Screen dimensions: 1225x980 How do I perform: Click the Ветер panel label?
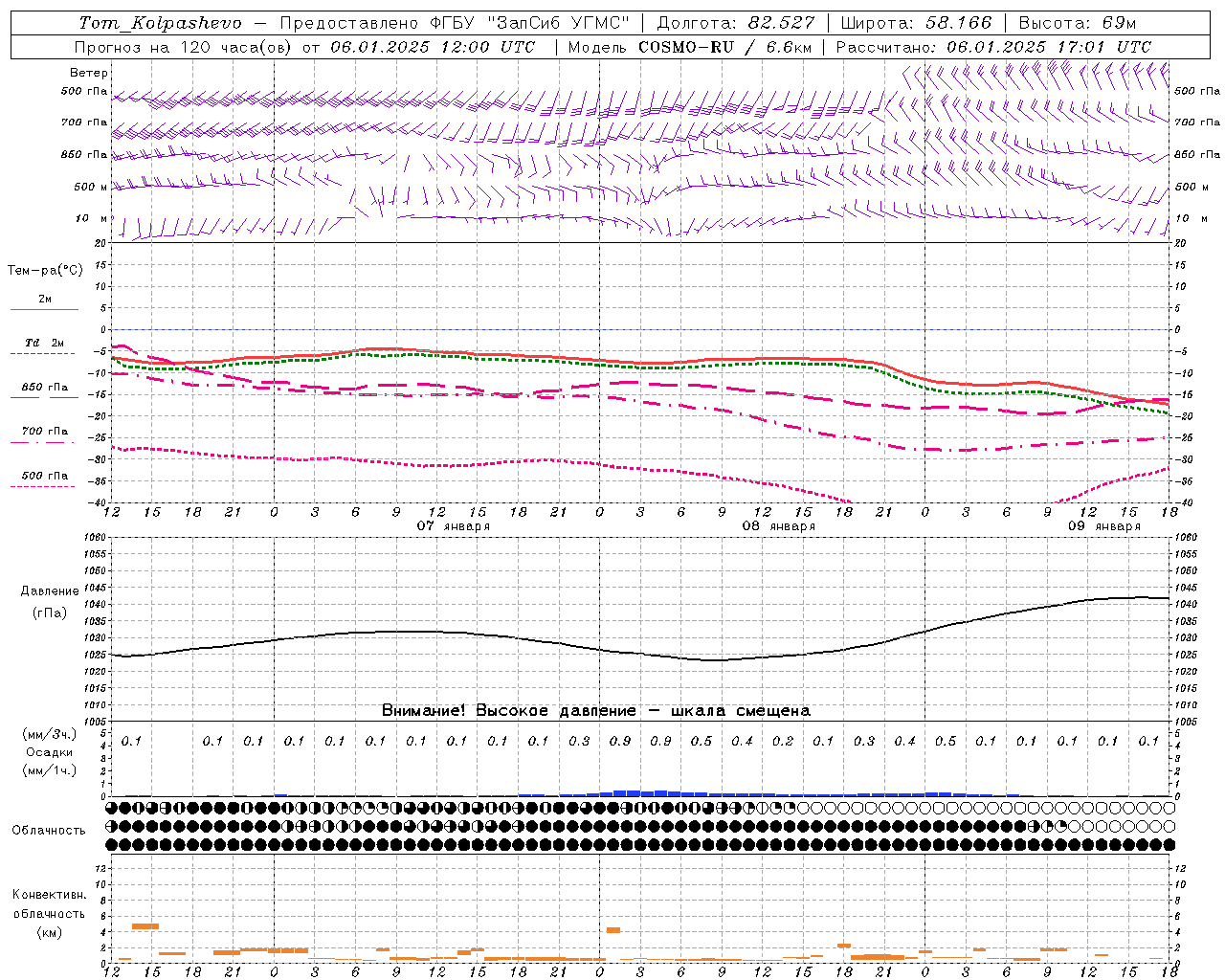click(89, 73)
